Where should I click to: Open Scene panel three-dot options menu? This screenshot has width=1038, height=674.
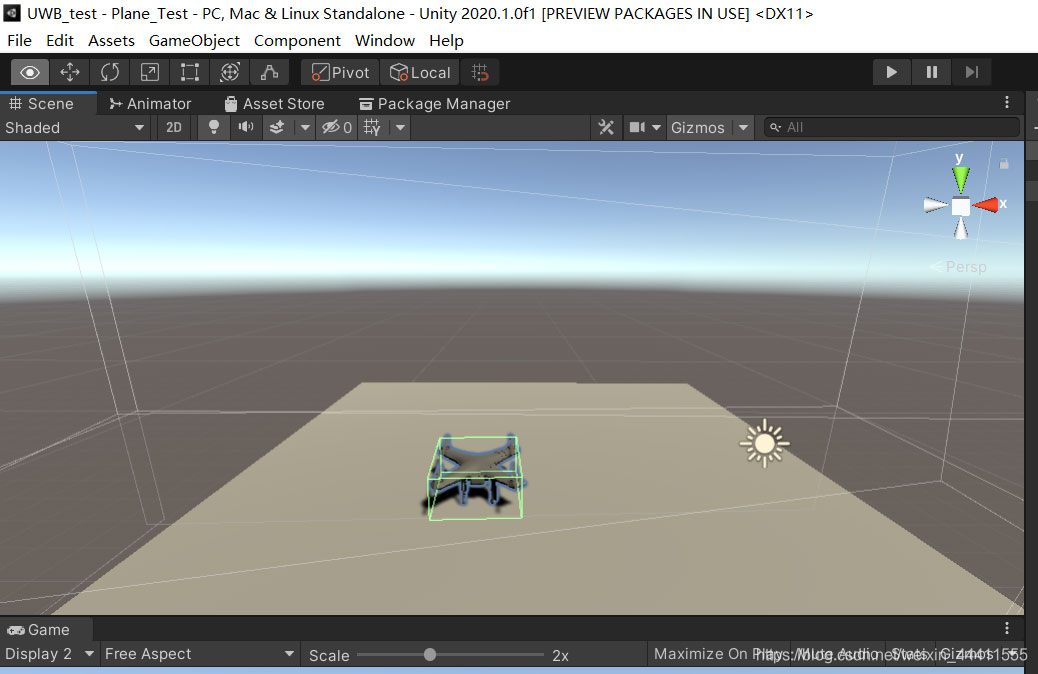pos(1006,103)
